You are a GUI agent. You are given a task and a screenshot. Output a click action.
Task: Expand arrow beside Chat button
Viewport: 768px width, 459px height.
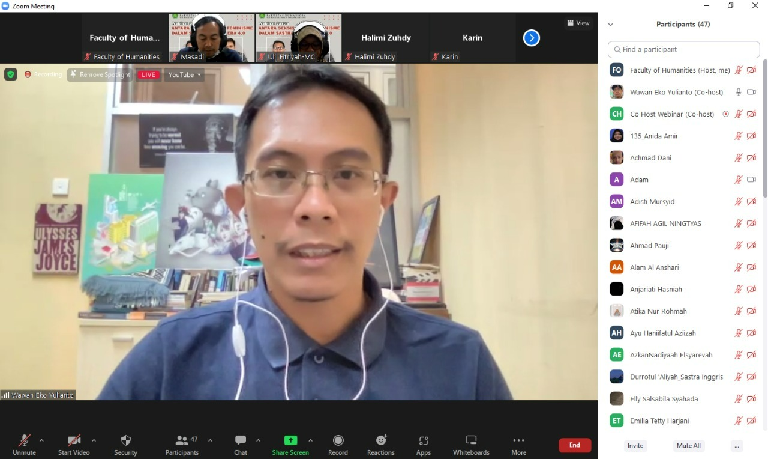258,440
